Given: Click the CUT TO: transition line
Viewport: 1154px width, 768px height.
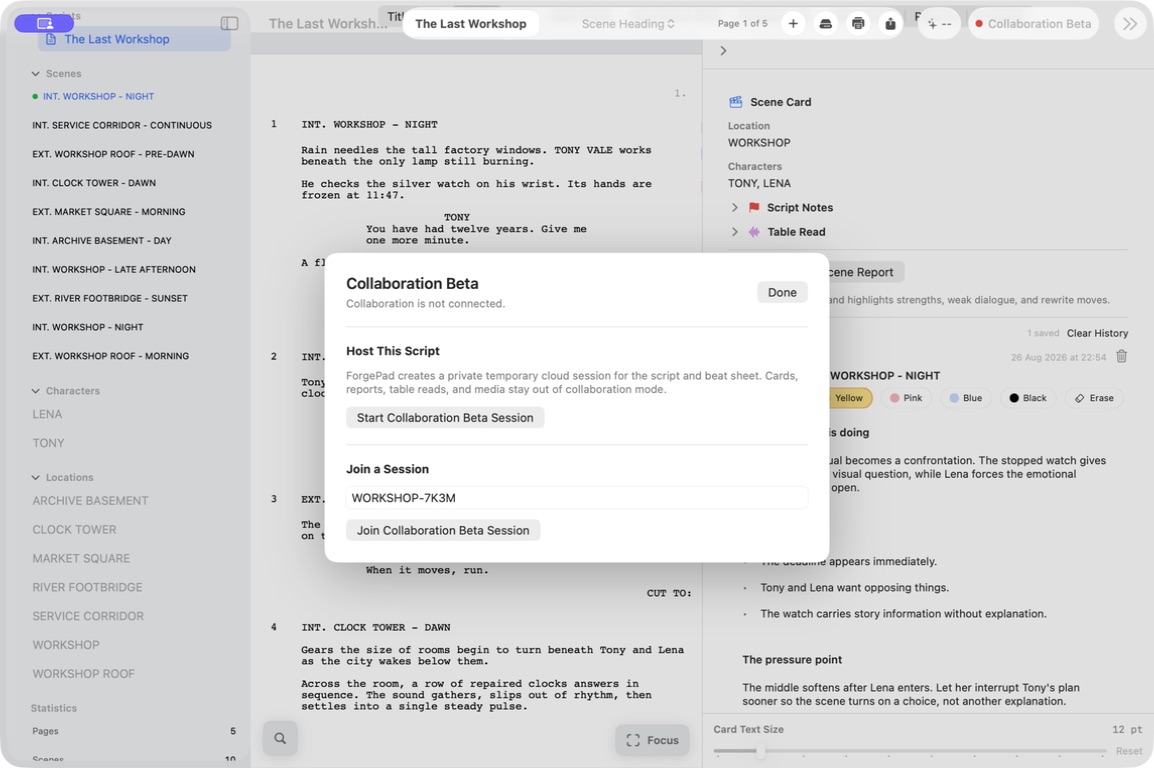Looking at the screenshot, I should (x=669, y=593).
